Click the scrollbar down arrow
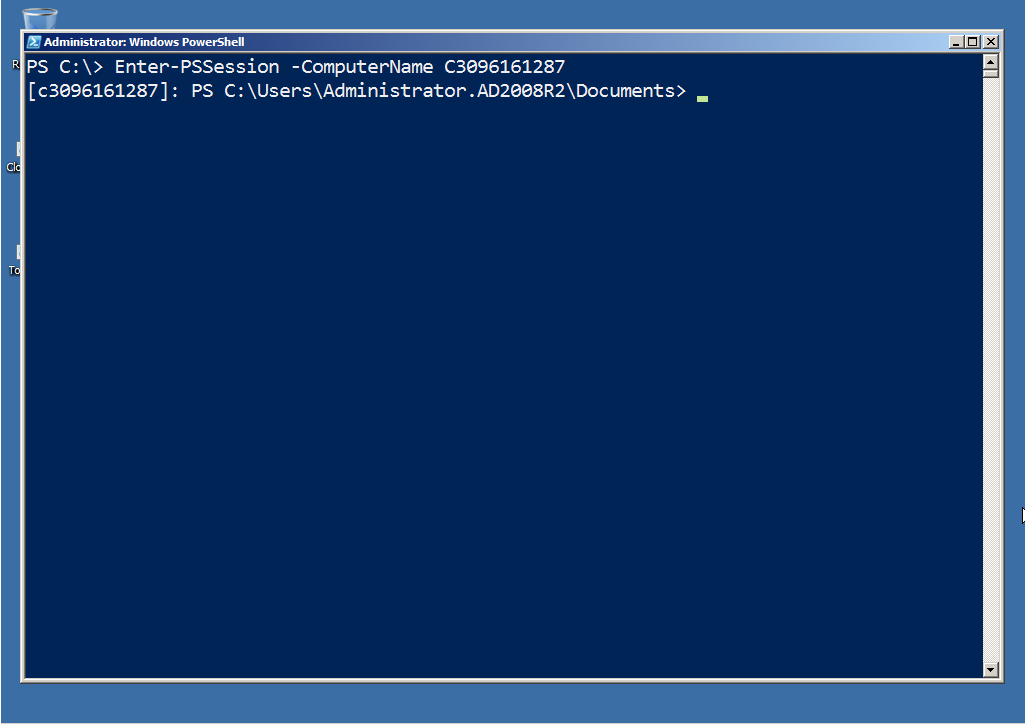 991,670
